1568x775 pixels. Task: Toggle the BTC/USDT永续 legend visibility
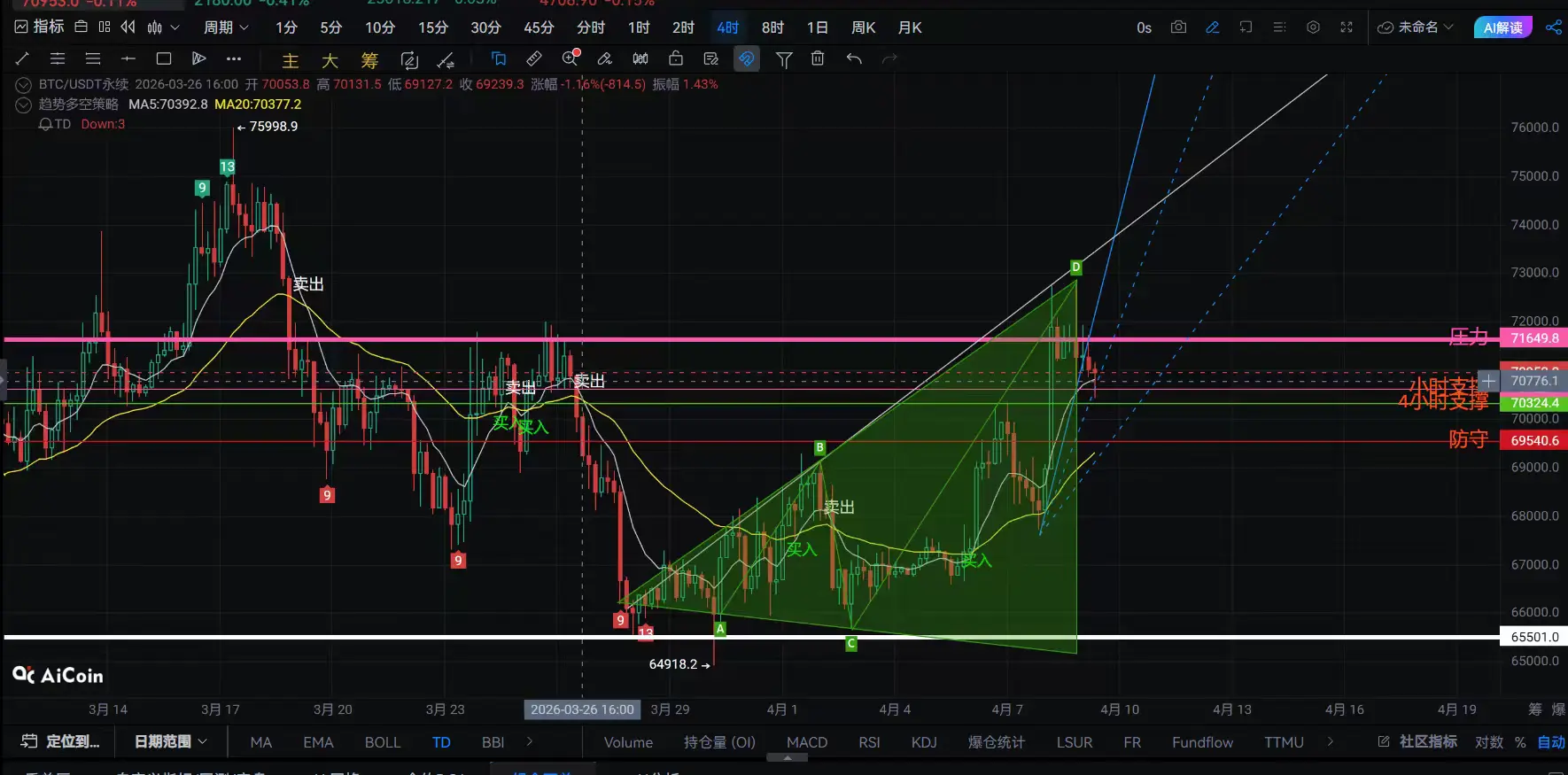pos(24,85)
